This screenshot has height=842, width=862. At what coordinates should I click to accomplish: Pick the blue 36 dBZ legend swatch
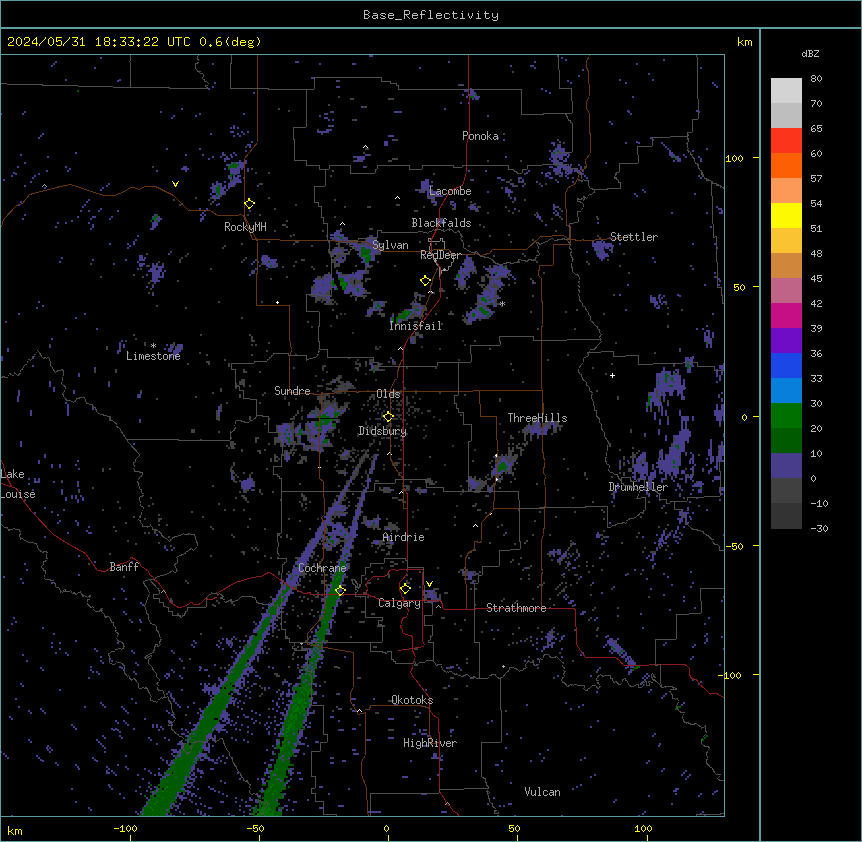pos(786,365)
